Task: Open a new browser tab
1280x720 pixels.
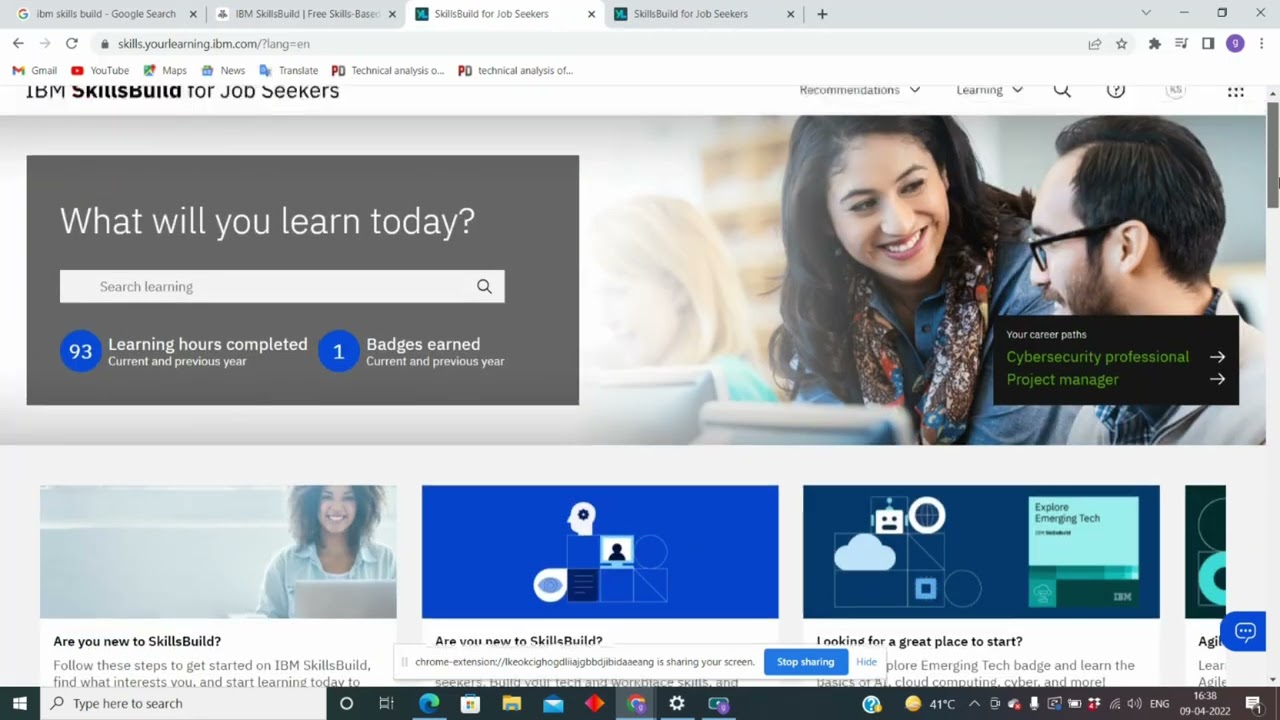Action: [822, 14]
